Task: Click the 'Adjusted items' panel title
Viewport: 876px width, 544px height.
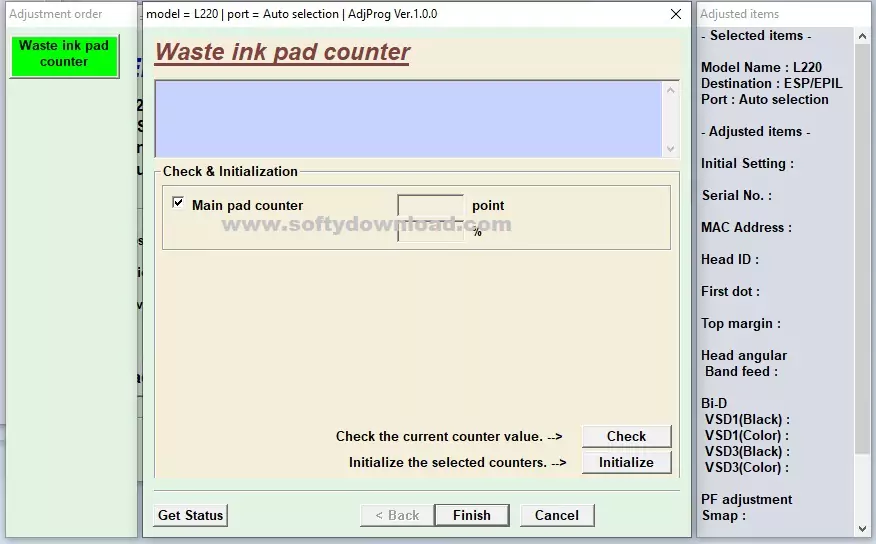Action: point(740,14)
